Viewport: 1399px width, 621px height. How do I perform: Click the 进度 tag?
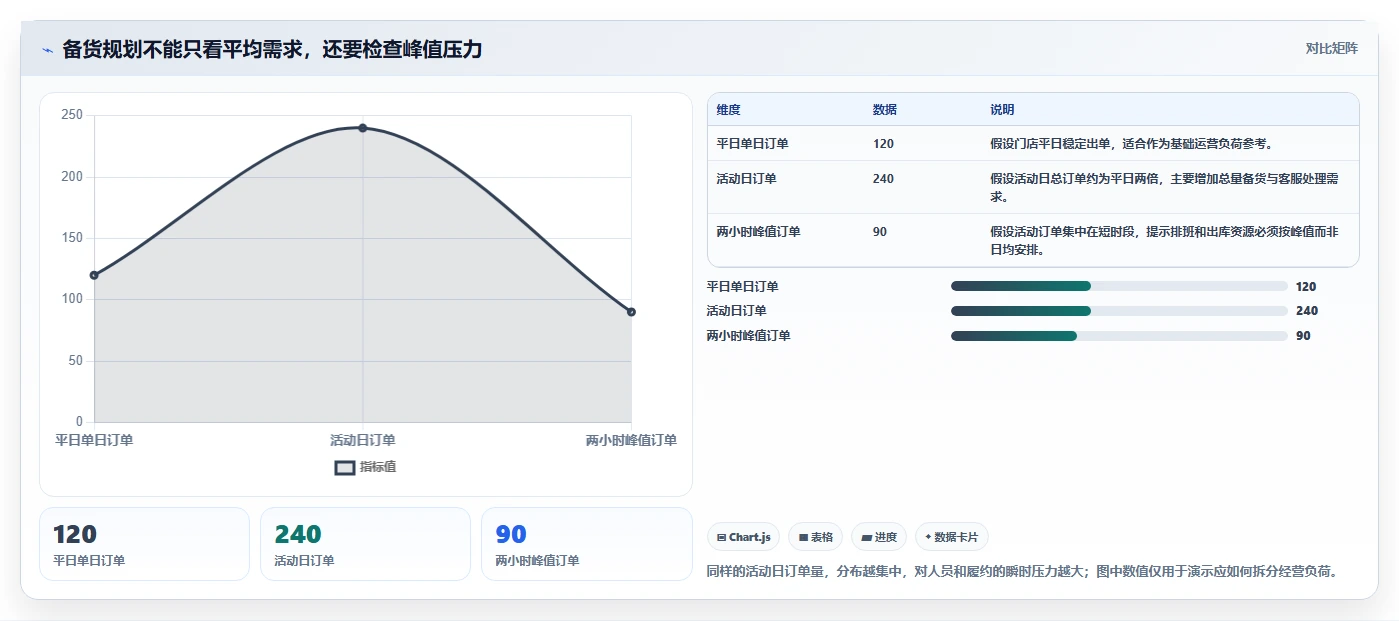click(x=879, y=537)
